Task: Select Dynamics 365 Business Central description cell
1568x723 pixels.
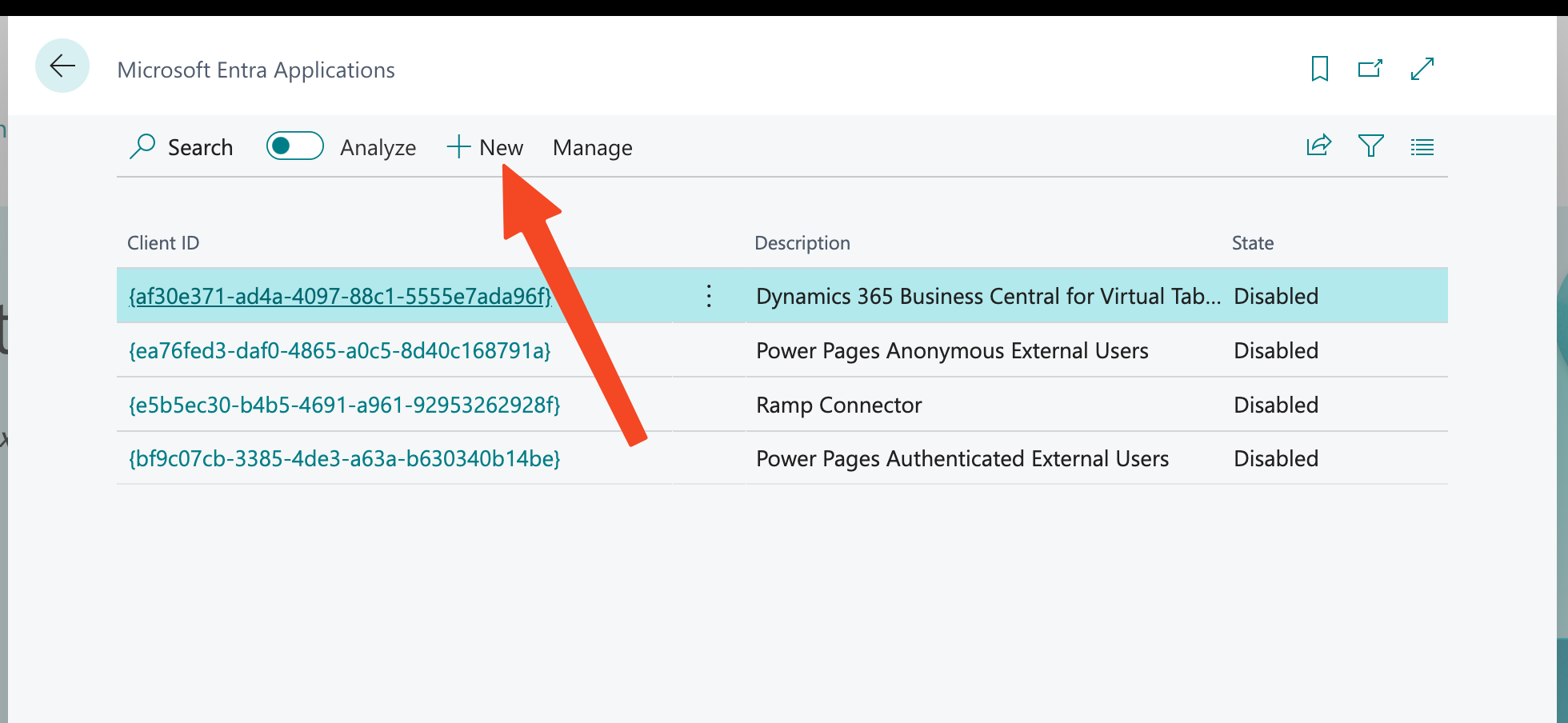Action: 987,296
